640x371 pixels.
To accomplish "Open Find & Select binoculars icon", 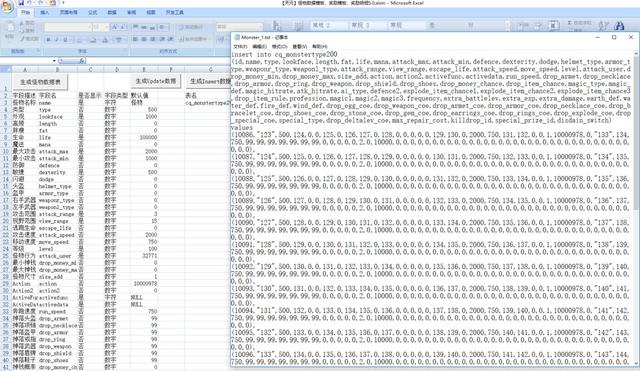I will (620, 26).
